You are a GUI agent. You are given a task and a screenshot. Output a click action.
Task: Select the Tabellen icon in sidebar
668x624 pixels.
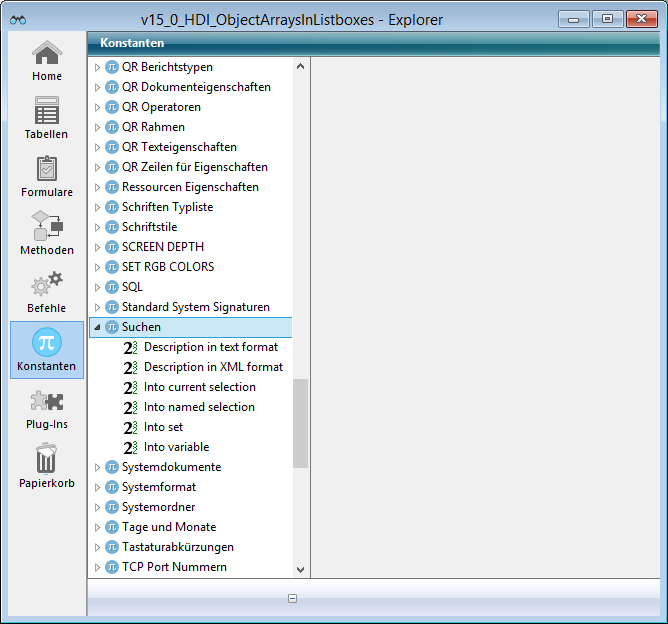point(46,111)
